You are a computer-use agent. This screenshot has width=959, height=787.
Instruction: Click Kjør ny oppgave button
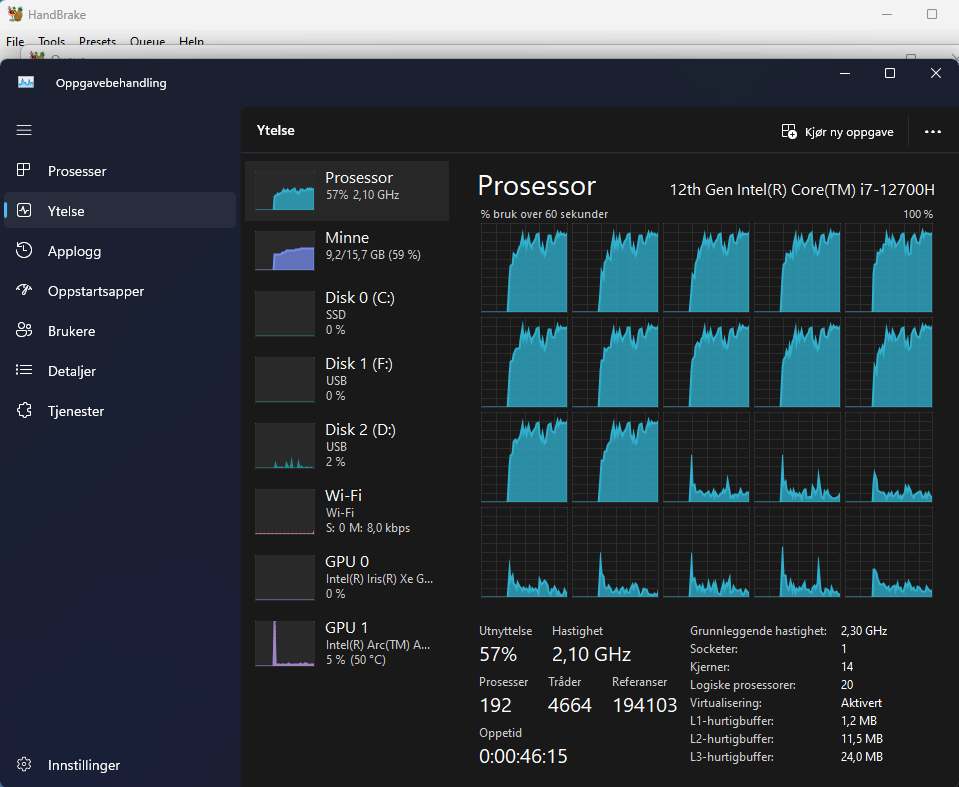pos(838,131)
